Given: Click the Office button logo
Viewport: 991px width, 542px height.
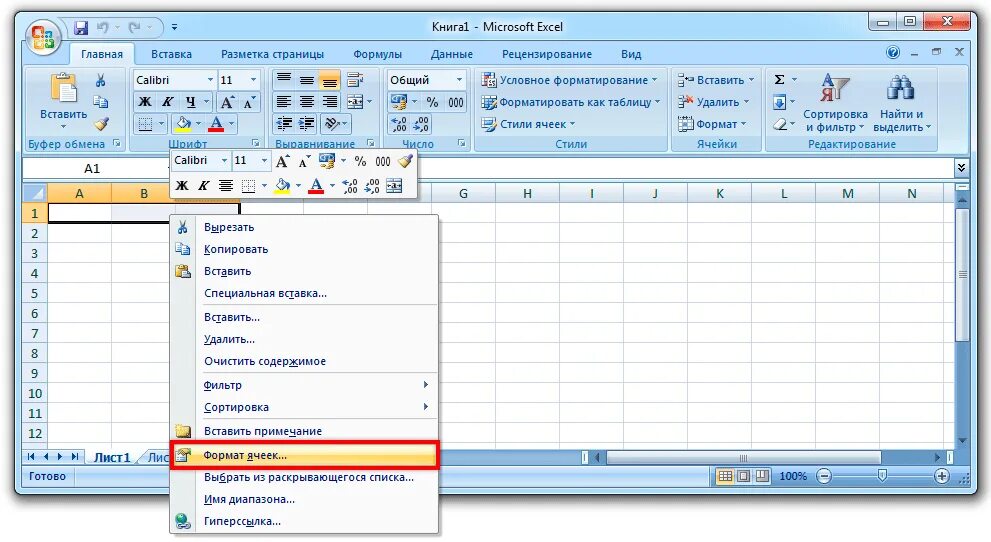Looking at the screenshot, I should pyautogui.click(x=43, y=39).
